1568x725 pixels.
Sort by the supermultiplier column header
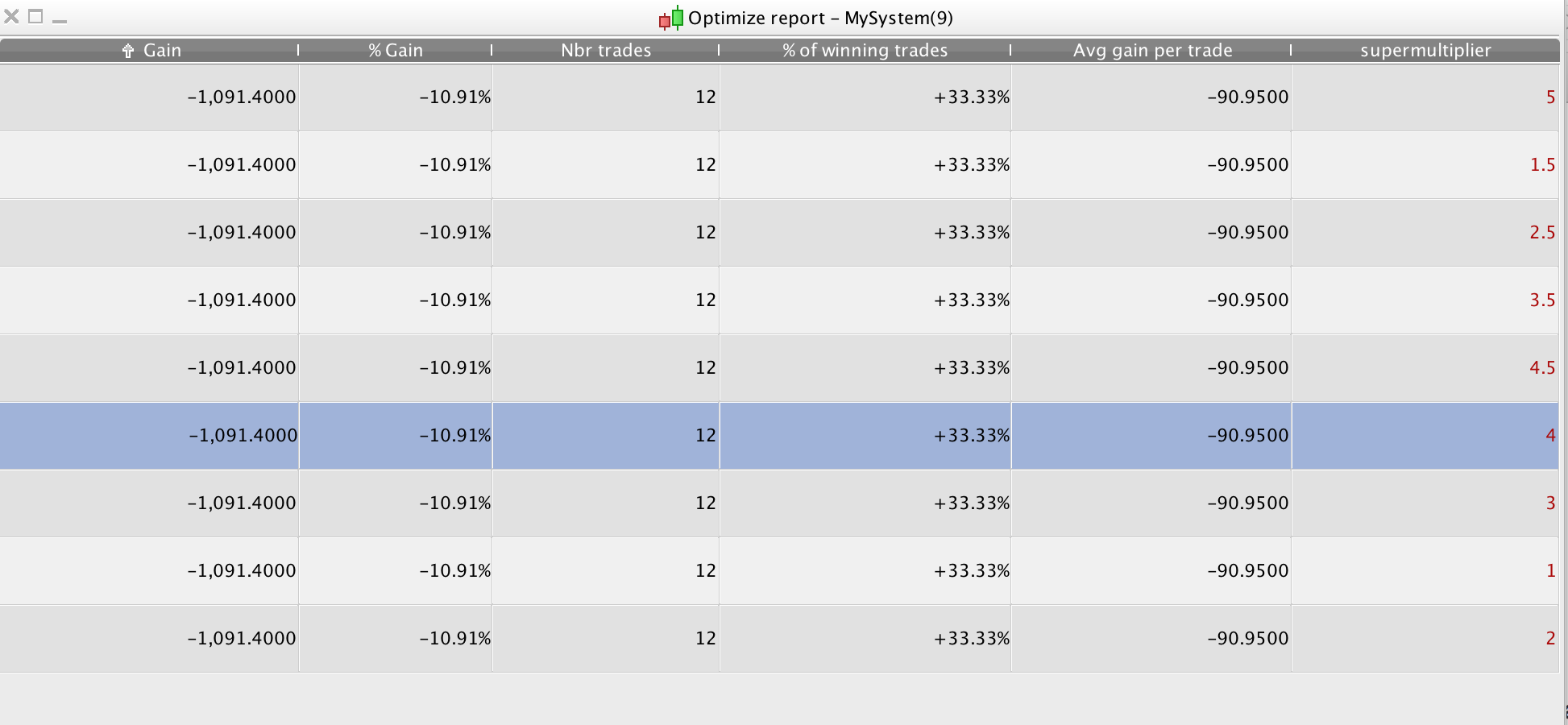(x=1425, y=50)
